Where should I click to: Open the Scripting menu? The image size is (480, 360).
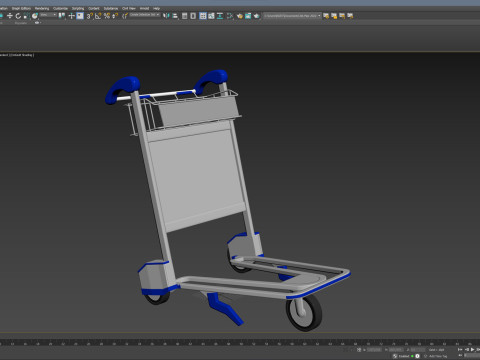(78, 8)
